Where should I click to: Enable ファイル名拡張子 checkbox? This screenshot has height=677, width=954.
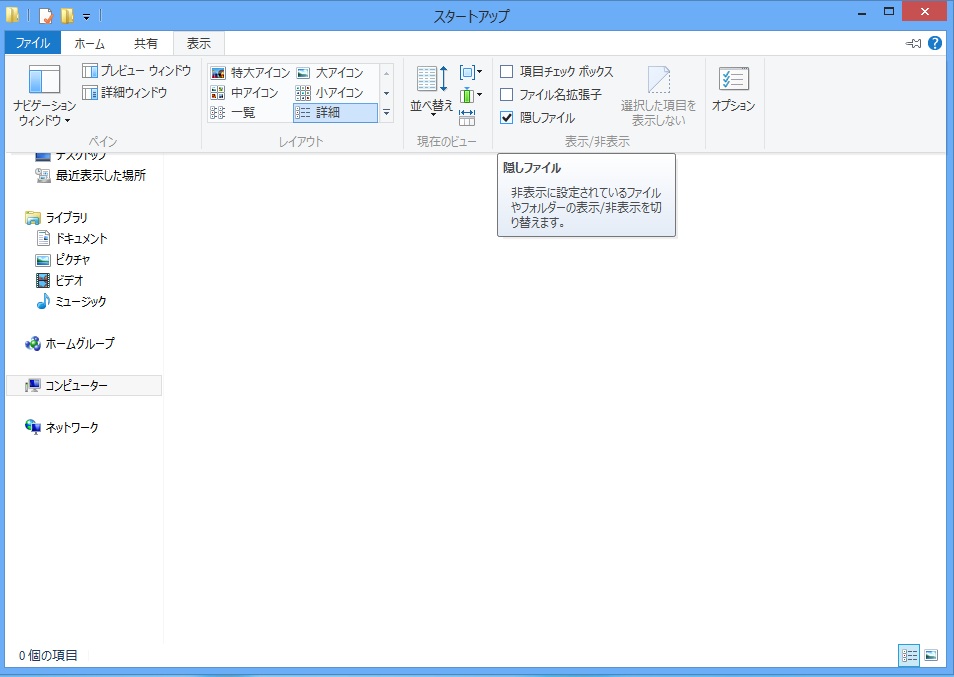click(507, 95)
